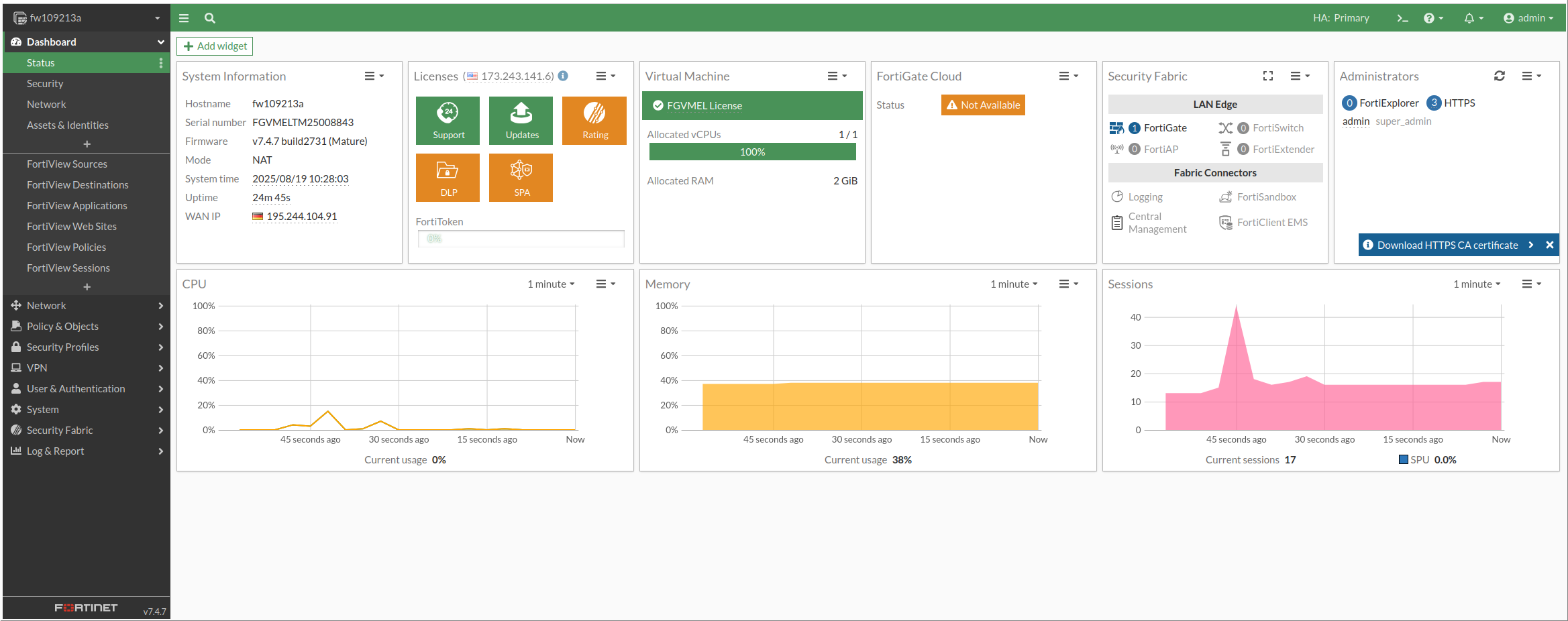Click the SPA license tile
Screen dimensions: 1568x621
click(x=521, y=178)
